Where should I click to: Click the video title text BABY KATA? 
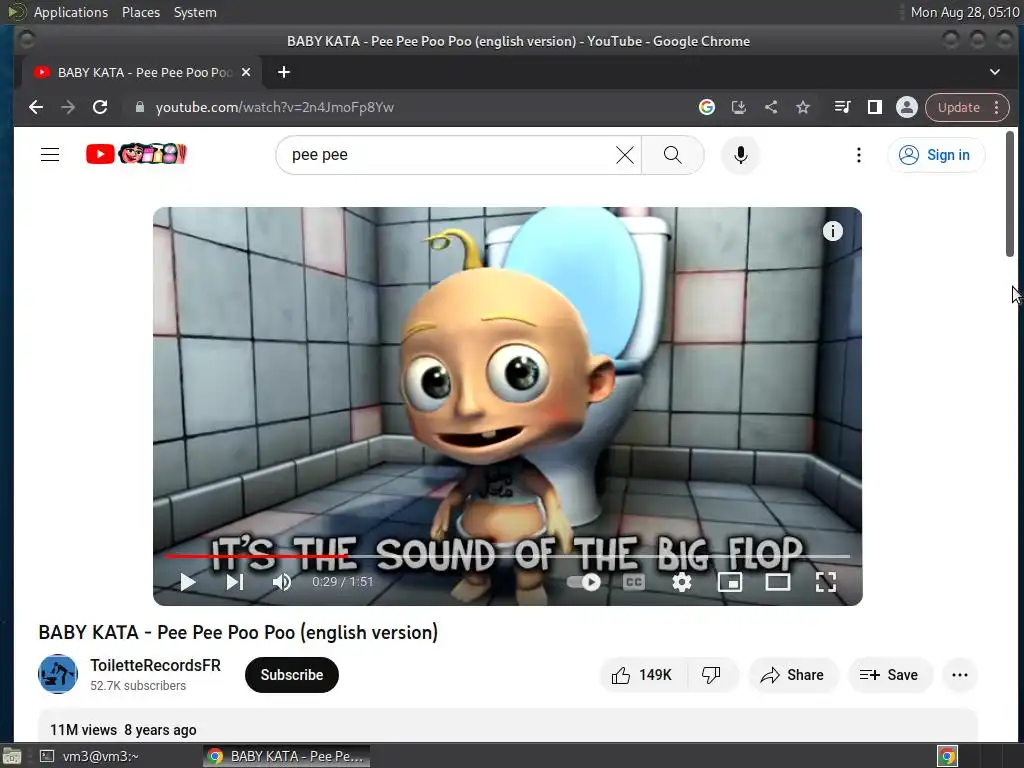(238, 632)
